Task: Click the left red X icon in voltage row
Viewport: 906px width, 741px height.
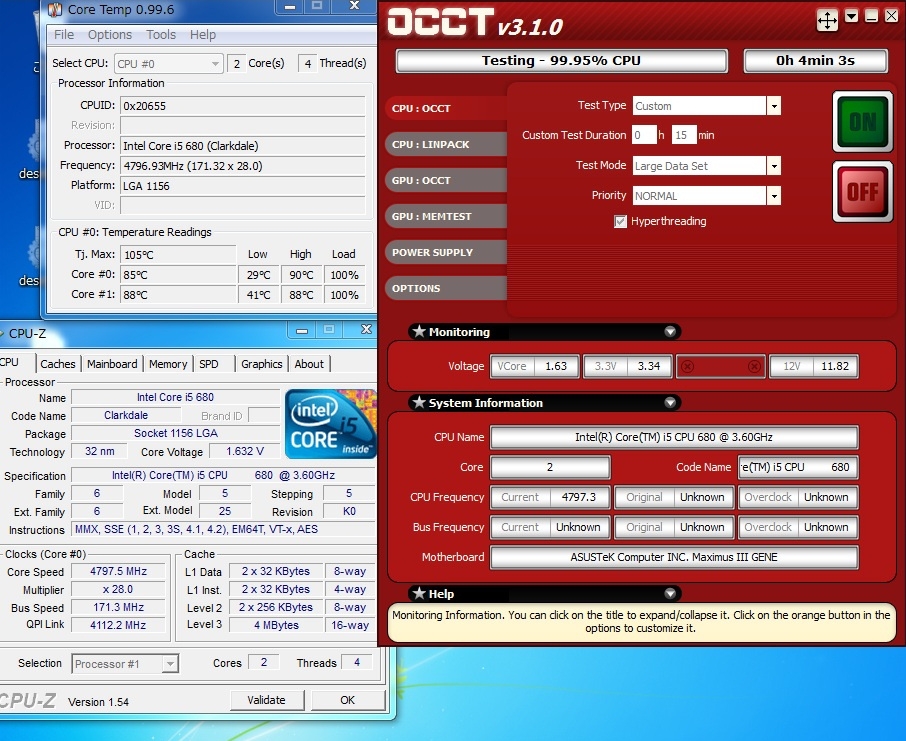Action: pos(687,366)
